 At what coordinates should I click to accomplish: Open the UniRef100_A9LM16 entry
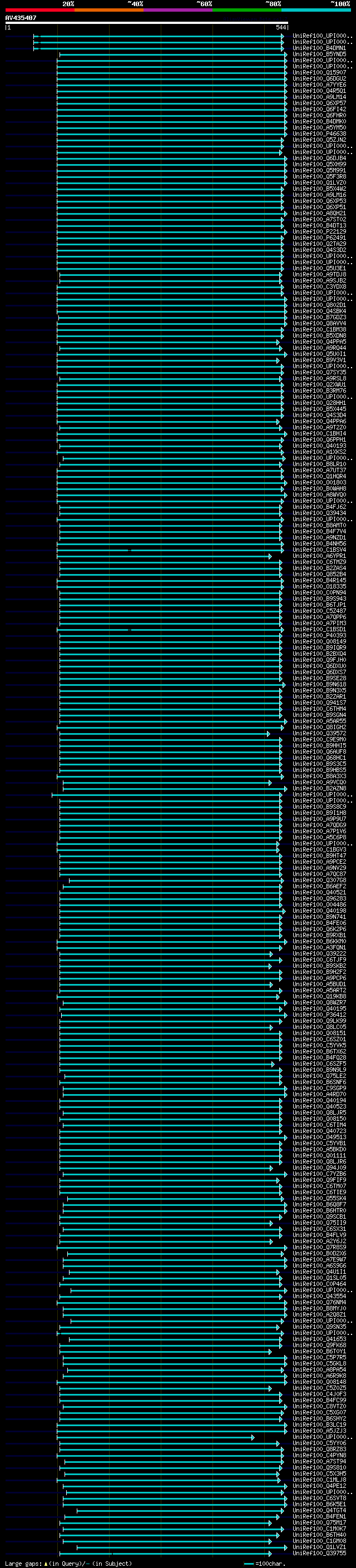(x=319, y=195)
